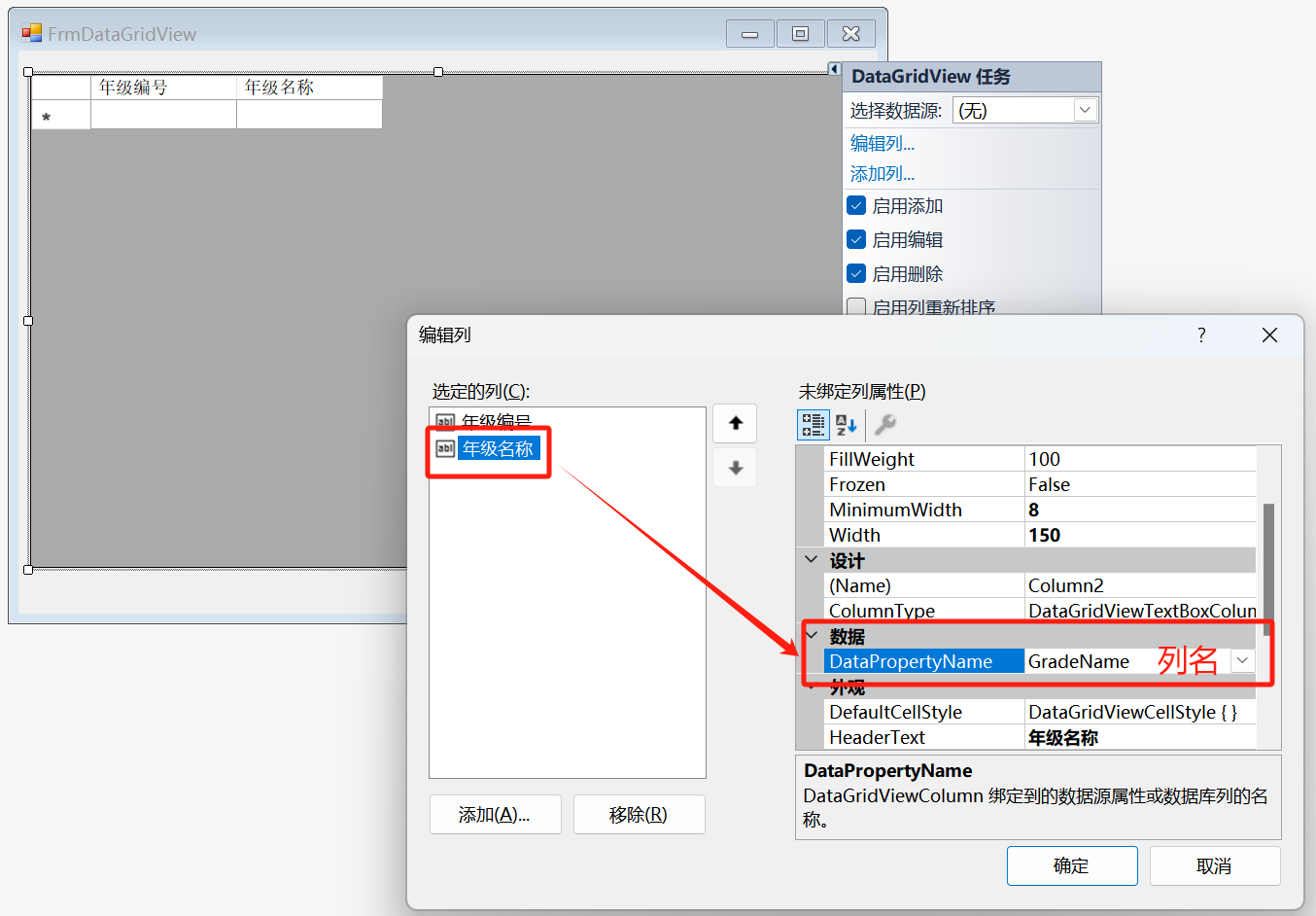Uncheck the 启用添加 checkbox
The height and width of the screenshot is (916, 1316).
856,206
